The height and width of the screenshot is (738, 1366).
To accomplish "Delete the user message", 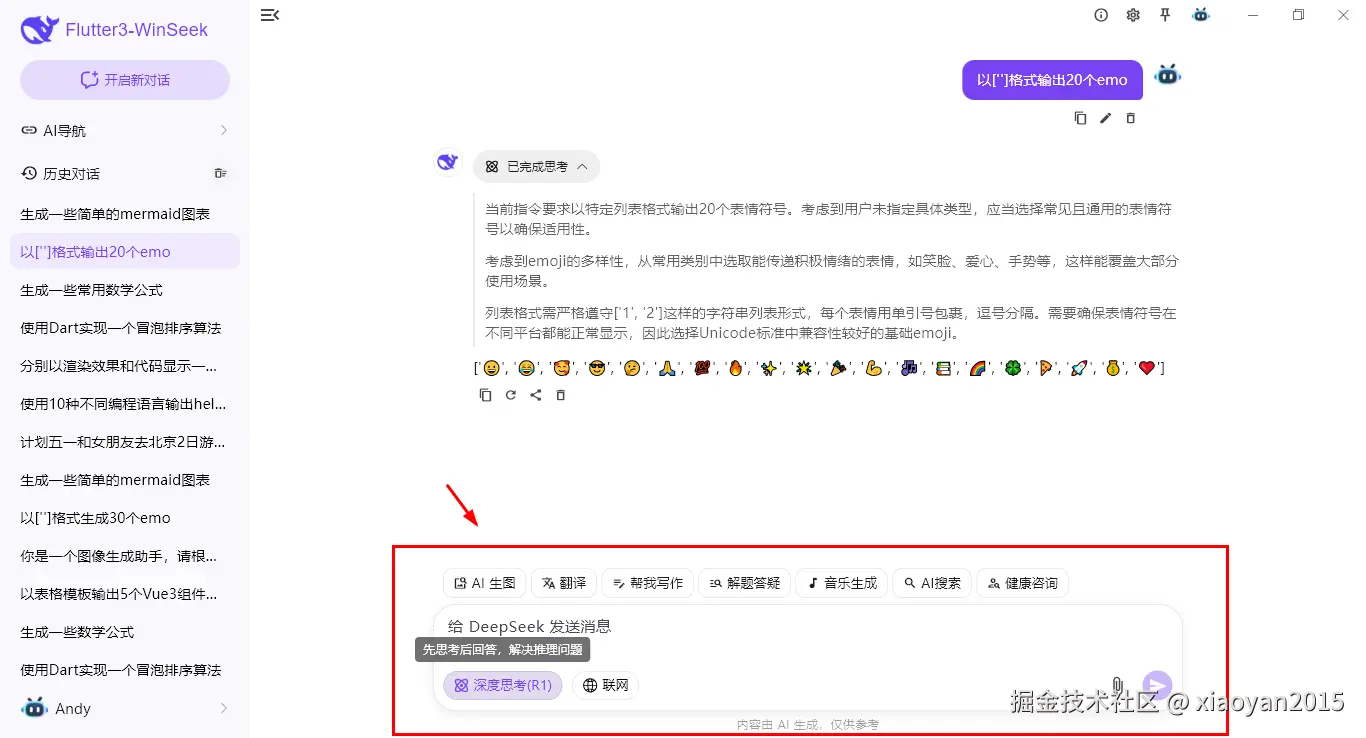I will [1130, 117].
